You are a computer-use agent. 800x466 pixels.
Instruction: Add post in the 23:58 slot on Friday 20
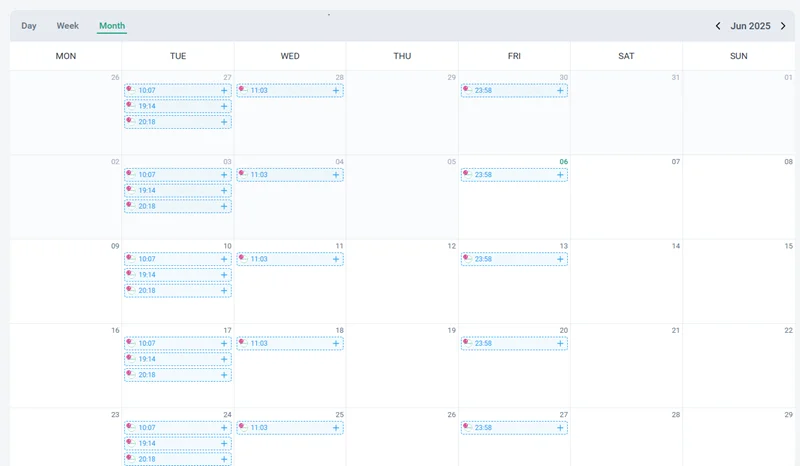click(560, 344)
